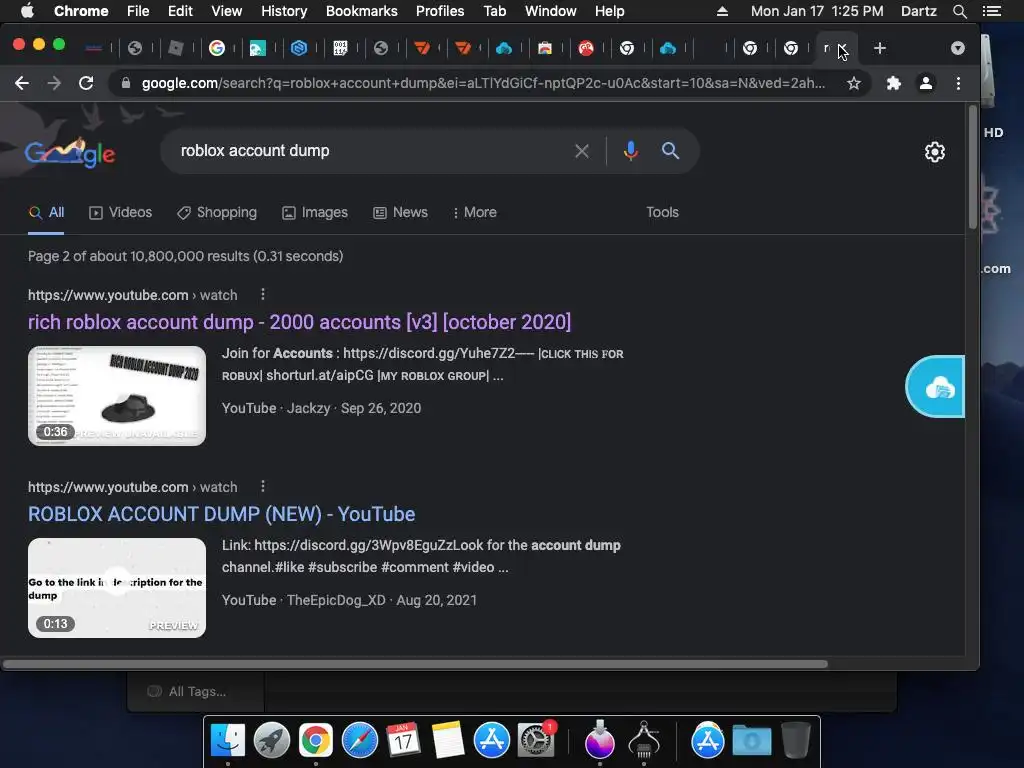The width and height of the screenshot is (1024, 768).
Task: Open Safari from the Dock
Action: coord(360,740)
